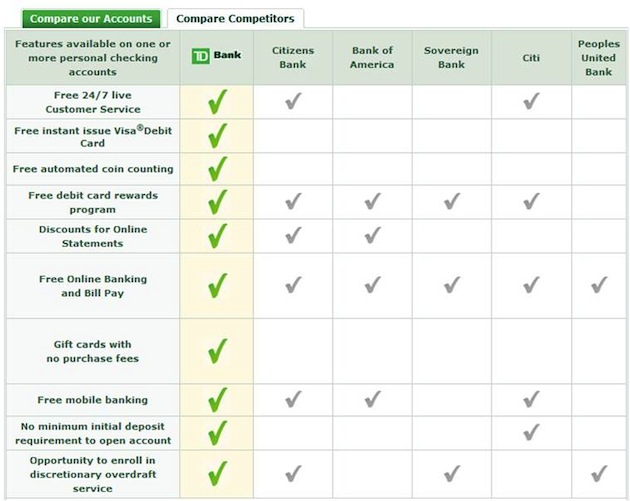
Task: Click the Gift cards with no purchase fees label
Action: pyautogui.click(x=93, y=351)
